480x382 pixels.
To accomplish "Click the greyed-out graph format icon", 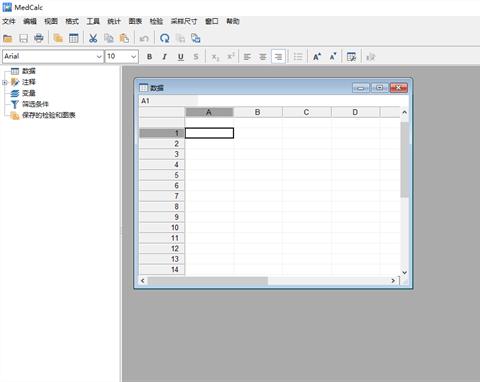I will point(371,57).
